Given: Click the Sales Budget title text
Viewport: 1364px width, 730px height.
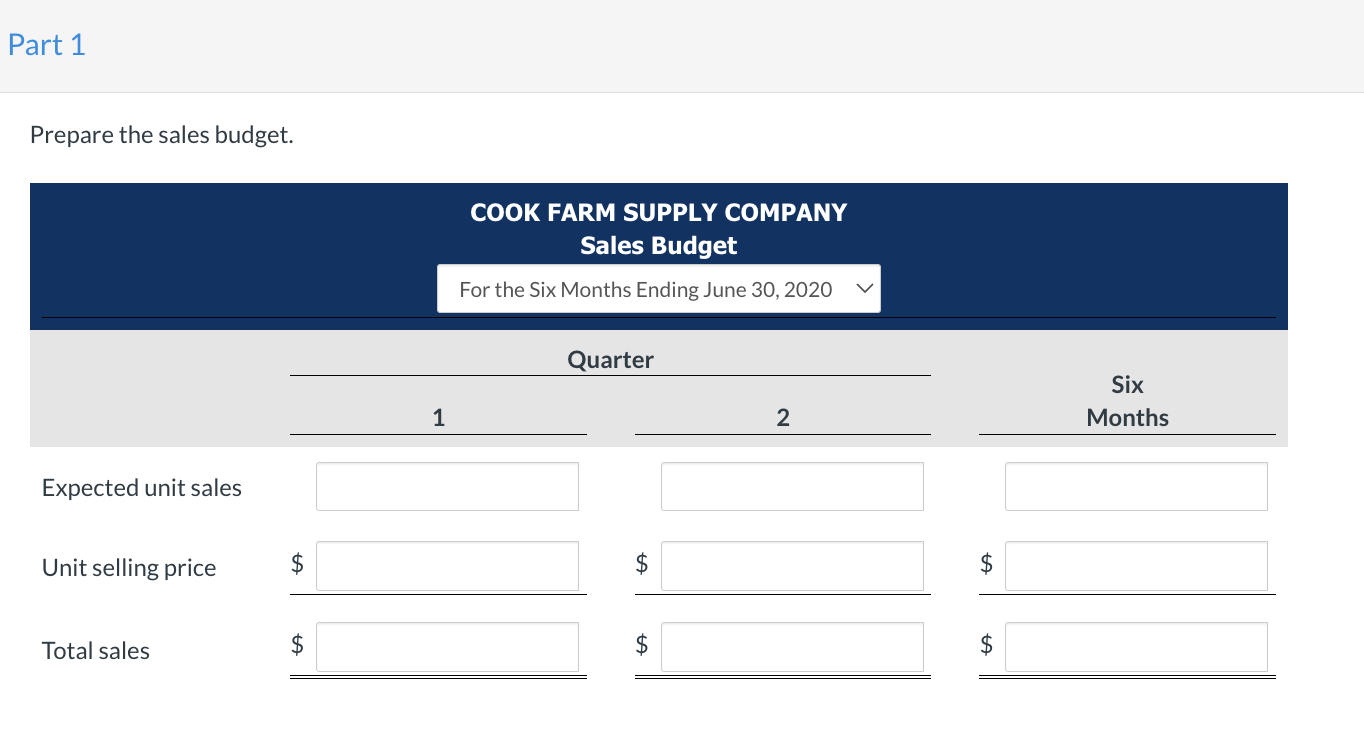Looking at the screenshot, I should point(659,245).
